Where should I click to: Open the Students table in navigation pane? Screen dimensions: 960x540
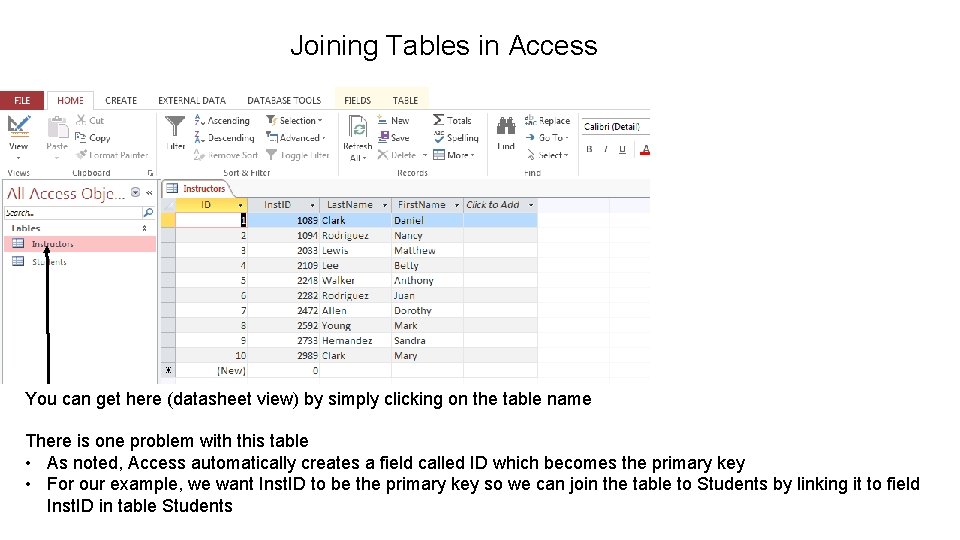pyautogui.click(x=80, y=261)
